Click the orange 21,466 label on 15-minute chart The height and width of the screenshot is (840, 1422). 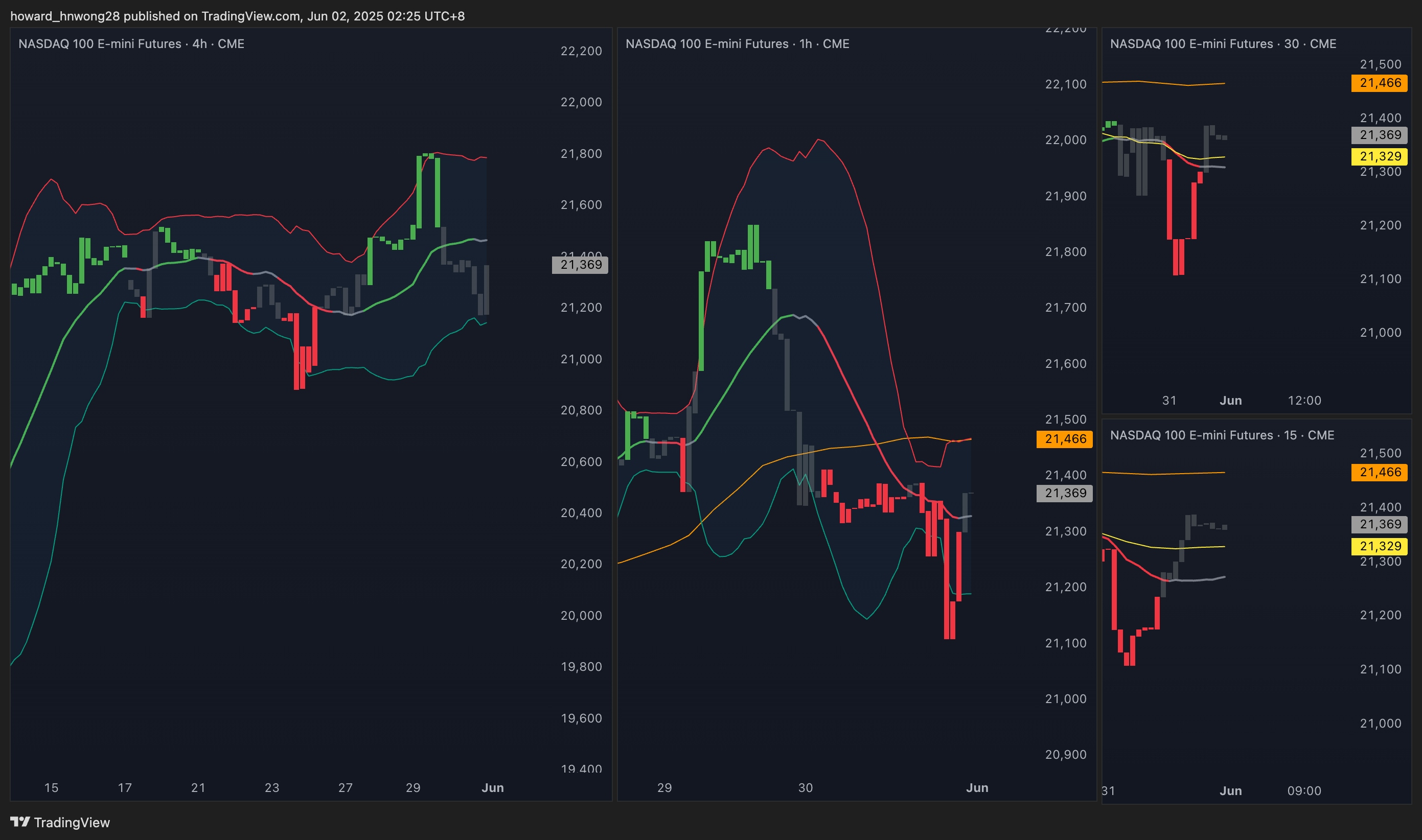1380,472
